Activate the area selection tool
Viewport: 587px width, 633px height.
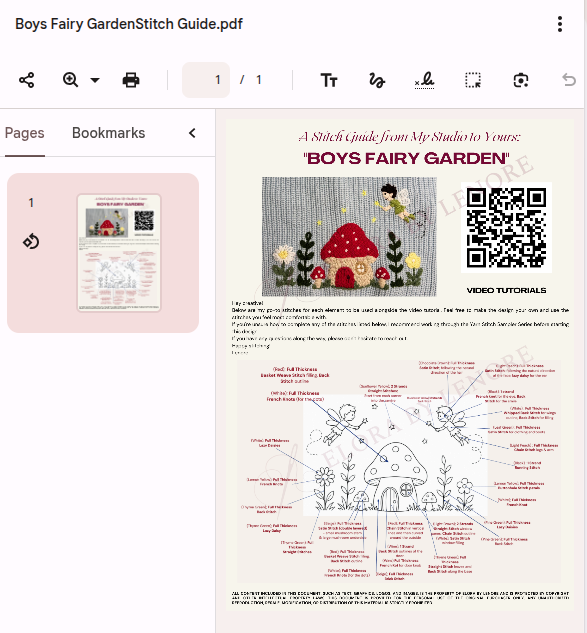(473, 80)
